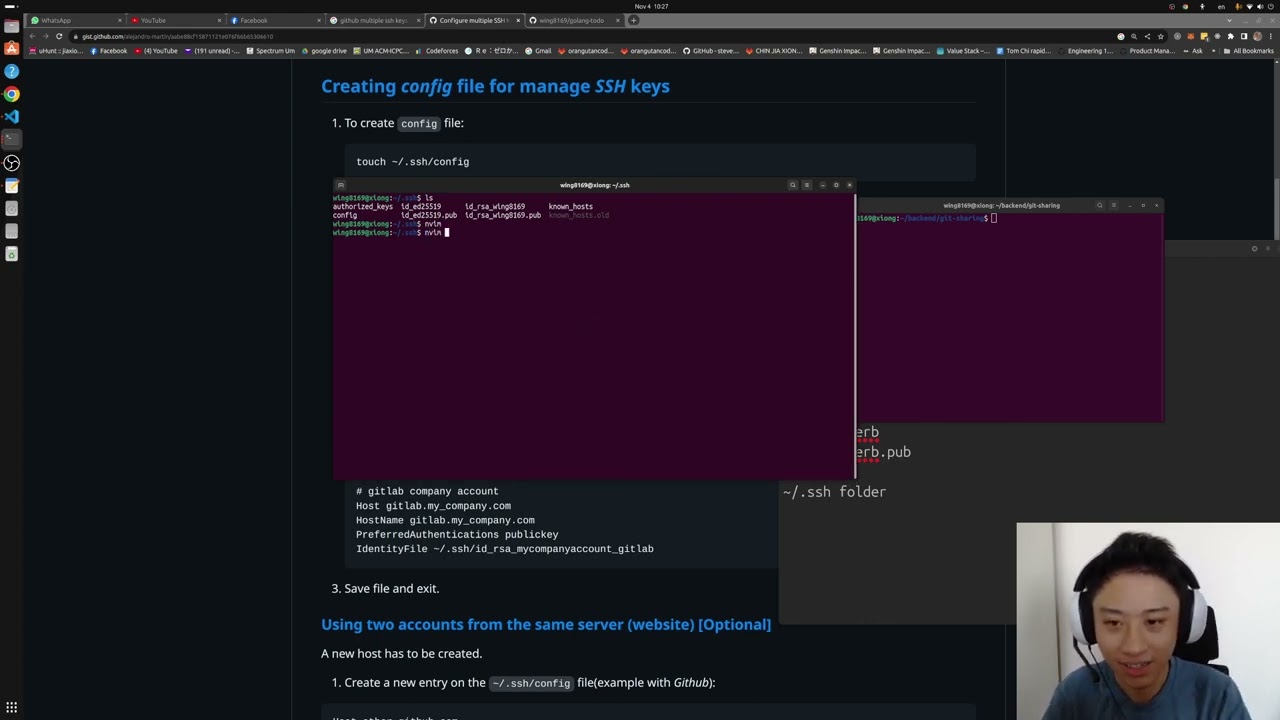Search in the ~/.ssh terminal window
The width and height of the screenshot is (1280, 720).
[x=793, y=185]
